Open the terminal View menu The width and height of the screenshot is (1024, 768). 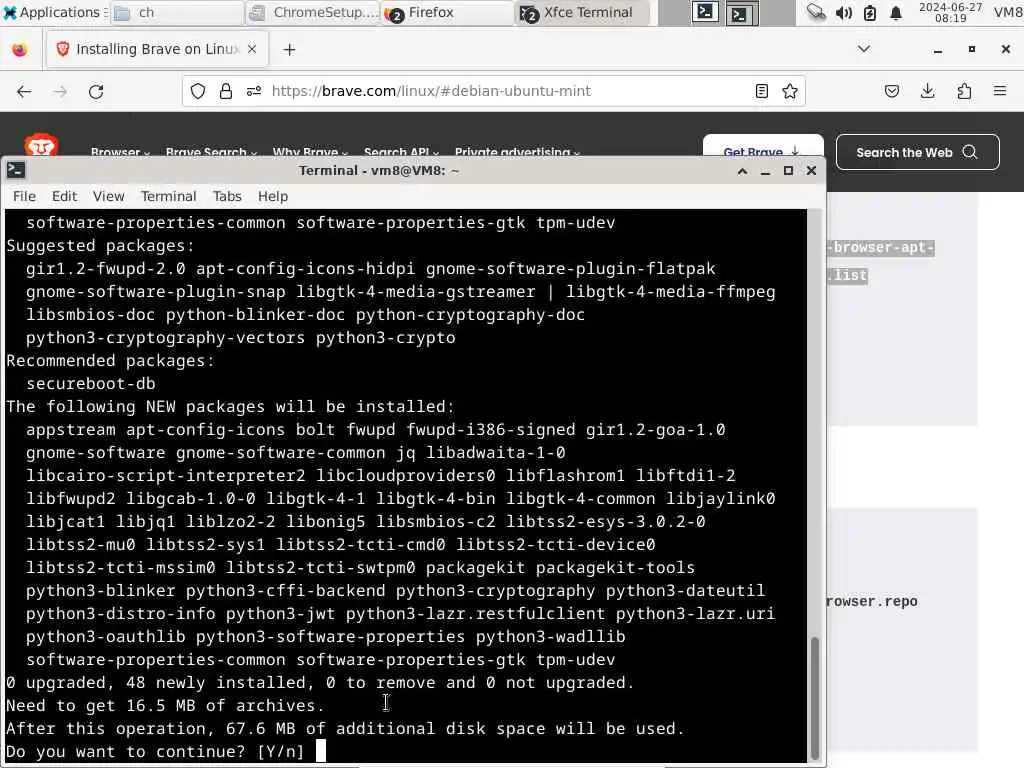tap(108, 196)
